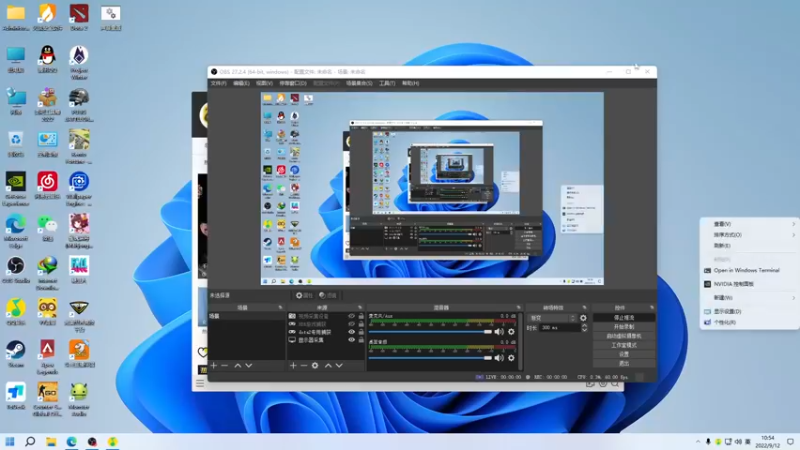The width and height of the screenshot is (800, 450).
Task: Toggle 工作室模式 studio mode
Action: [623, 345]
